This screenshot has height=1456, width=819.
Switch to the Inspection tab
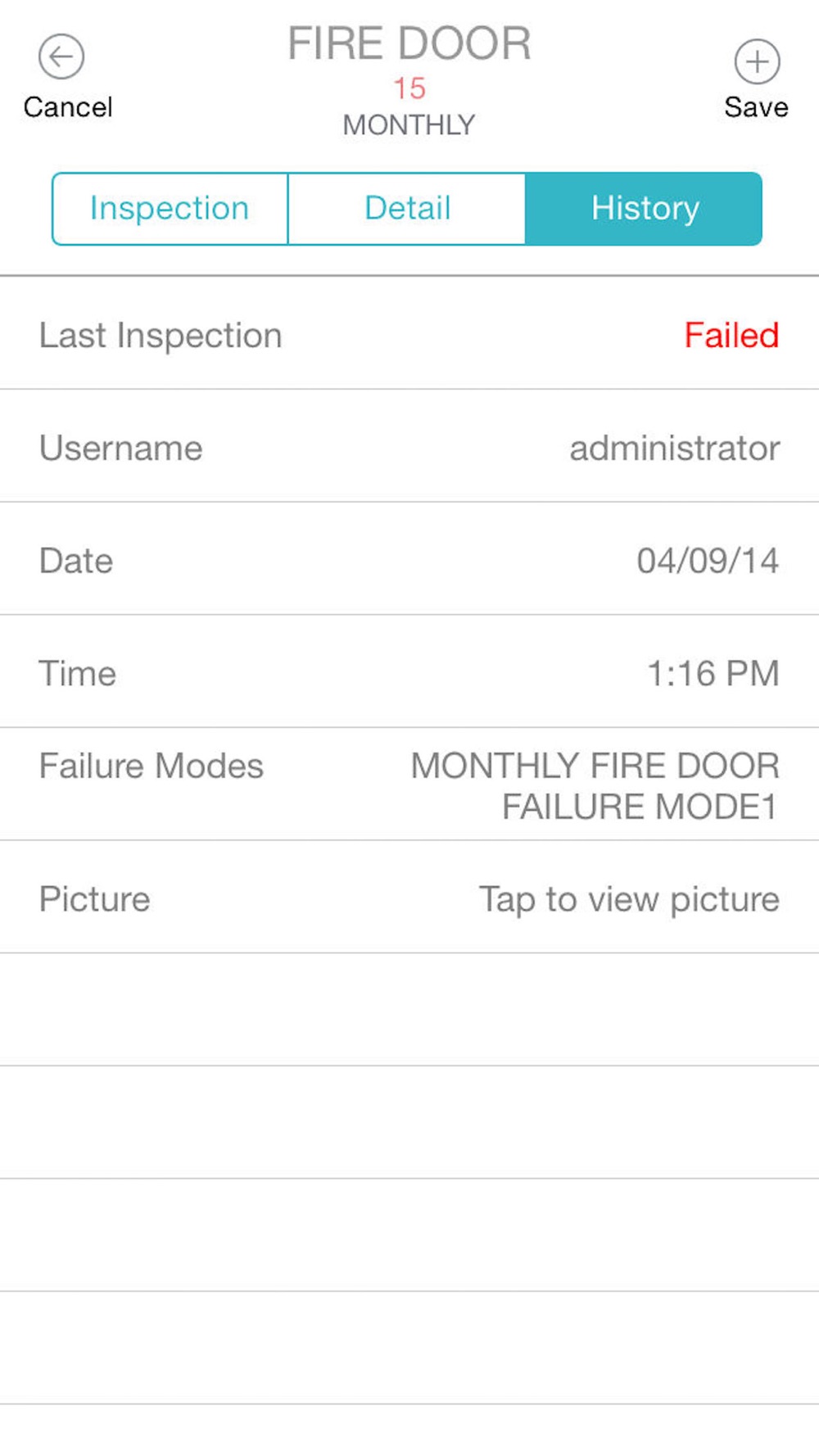click(x=170, y=209)
